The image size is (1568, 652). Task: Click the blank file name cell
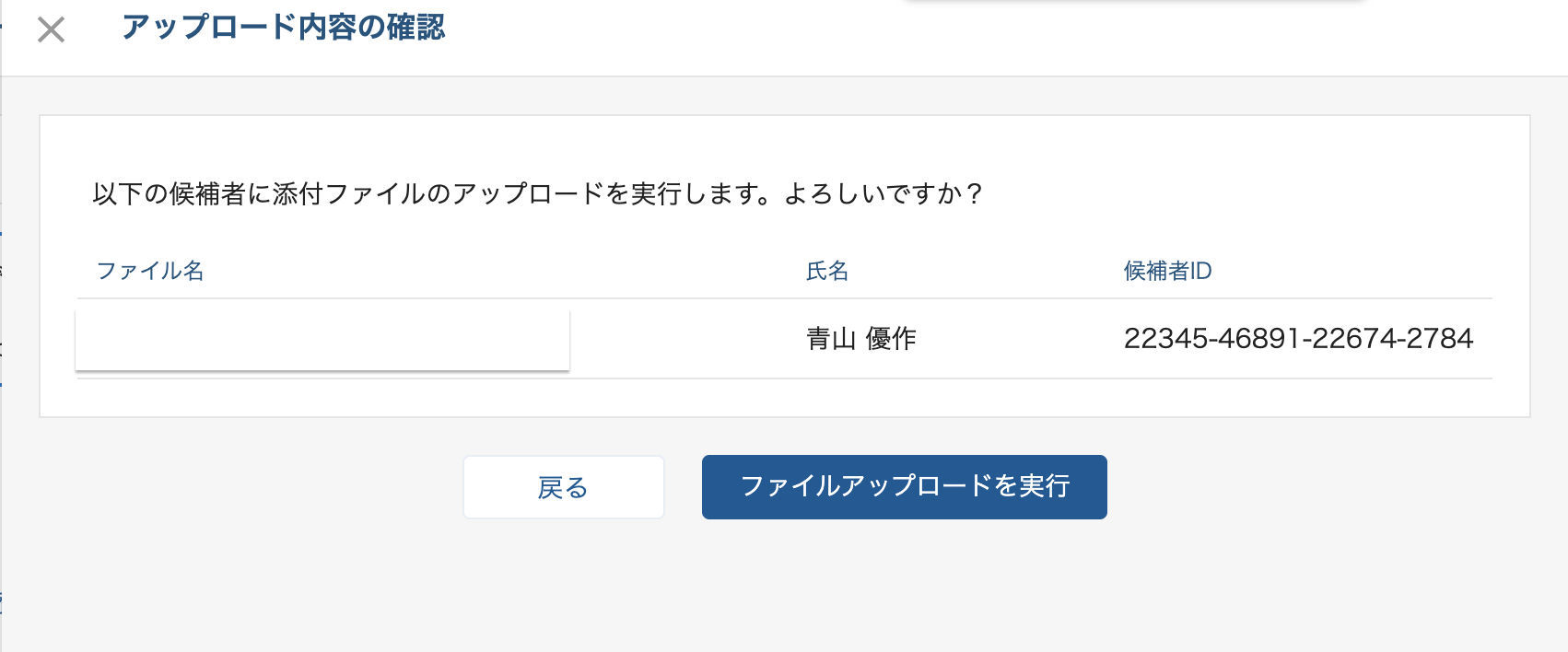[322, 340]
